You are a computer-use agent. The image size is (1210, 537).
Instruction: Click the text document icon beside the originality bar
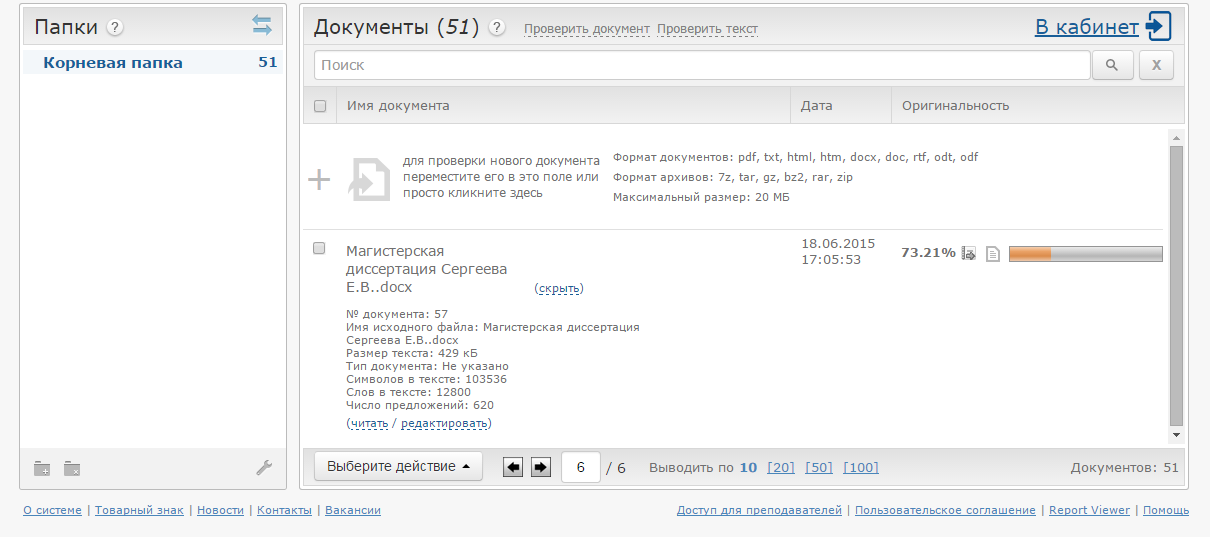(993, 254)
